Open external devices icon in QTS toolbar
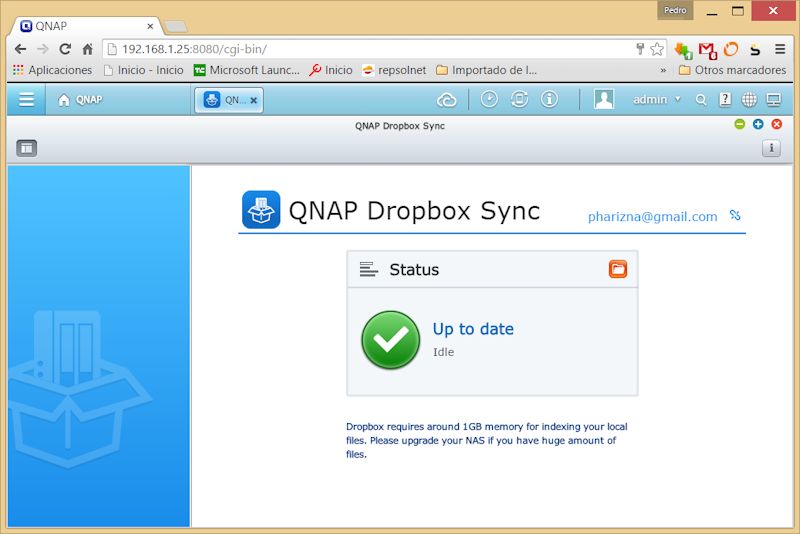This screenshot has height=534, width=800. click(519, 99)
